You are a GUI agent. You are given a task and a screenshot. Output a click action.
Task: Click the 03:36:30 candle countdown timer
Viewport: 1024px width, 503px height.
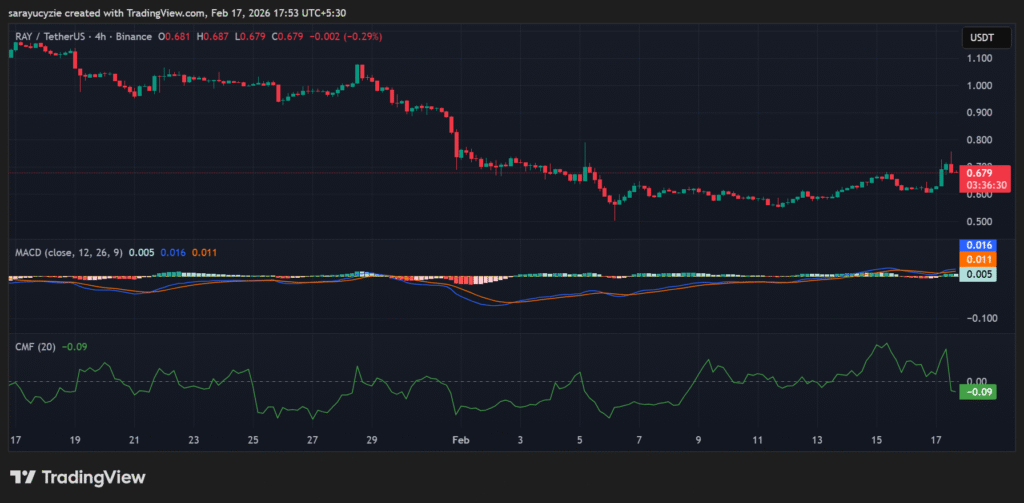(985, 185)
